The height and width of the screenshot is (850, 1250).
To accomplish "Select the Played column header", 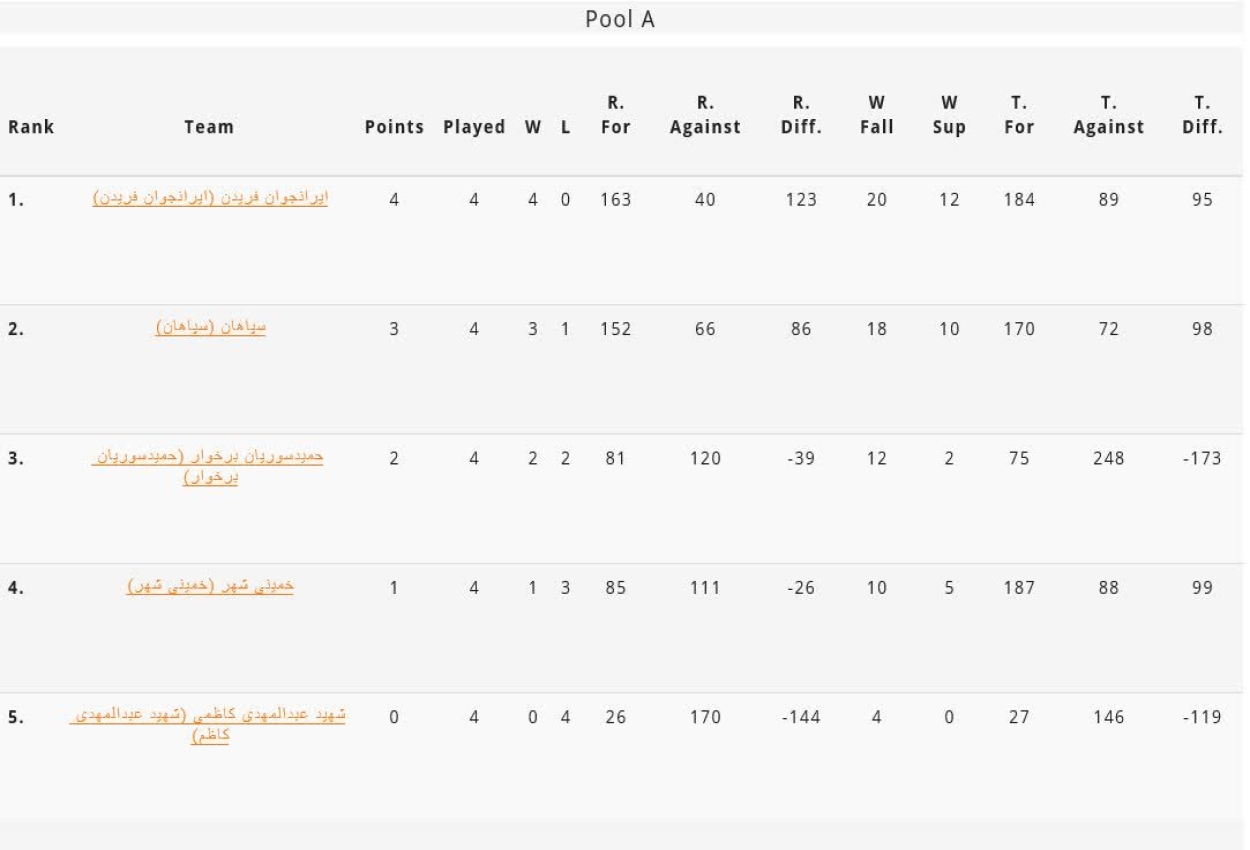I will coord(474,127).
